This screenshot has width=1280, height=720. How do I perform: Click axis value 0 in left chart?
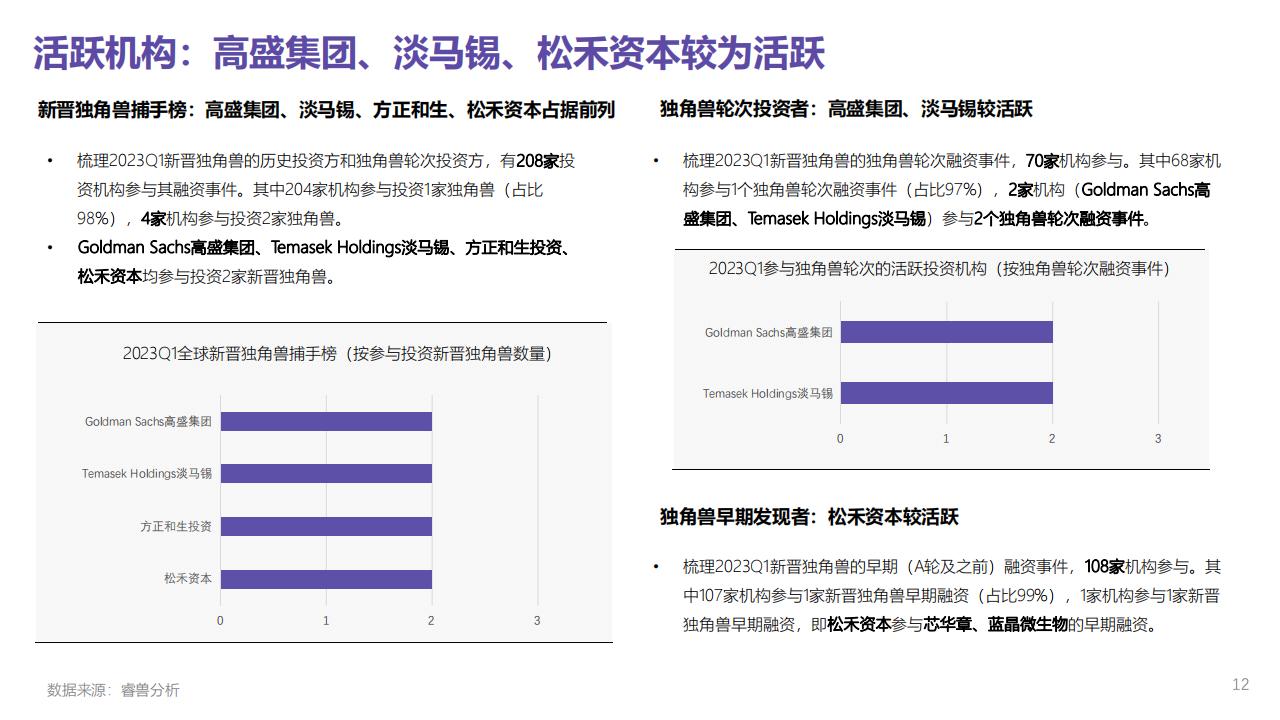(220, 621)
